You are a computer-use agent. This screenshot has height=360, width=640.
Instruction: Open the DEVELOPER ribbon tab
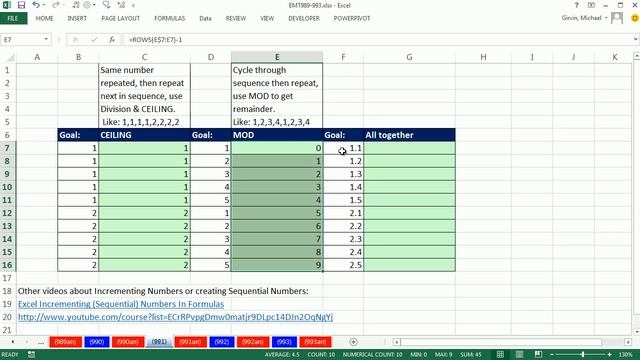click(x=304, y=18)
